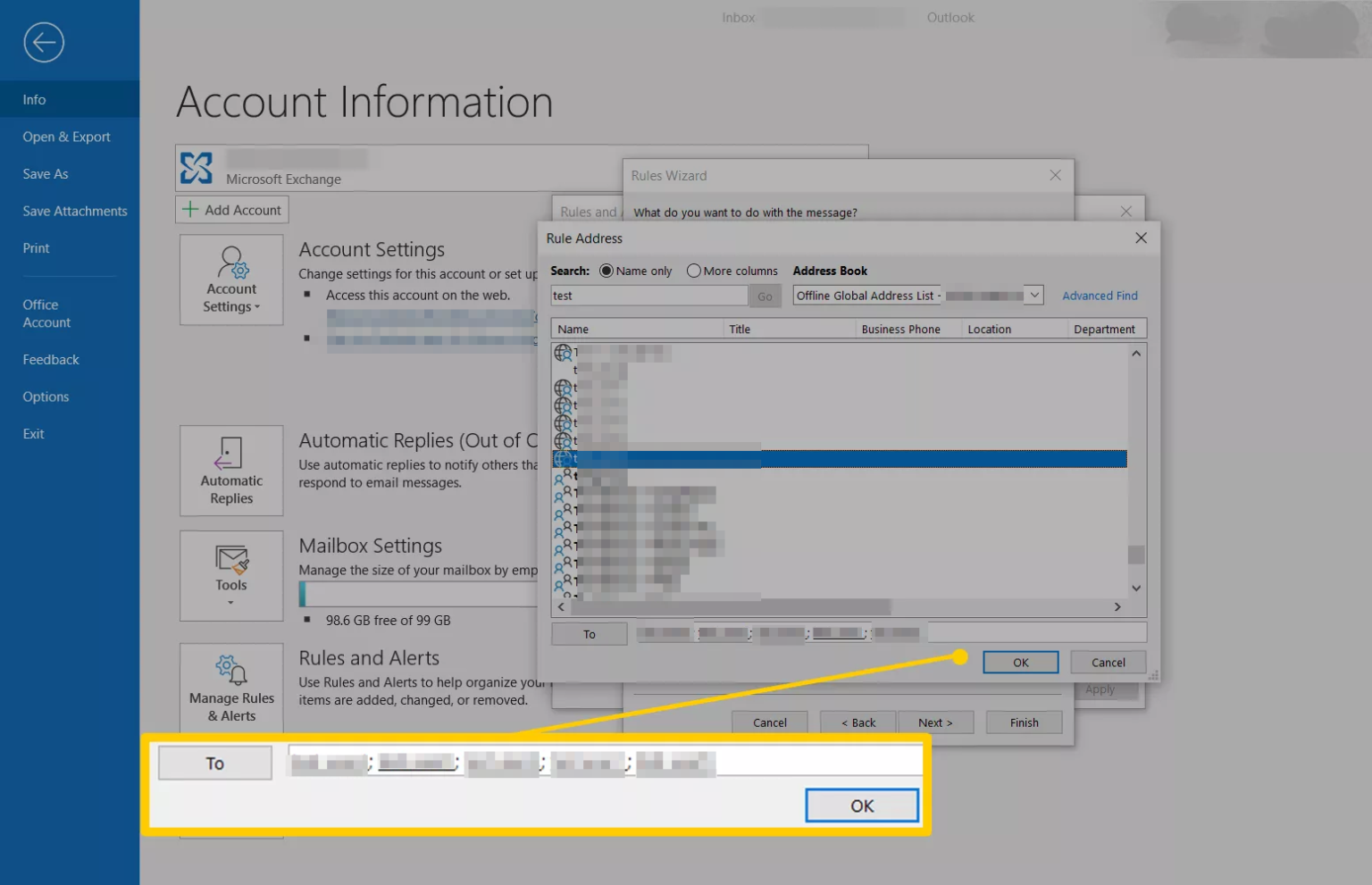
Task: Click the To recipients input field
Action: tap(891, 633)
